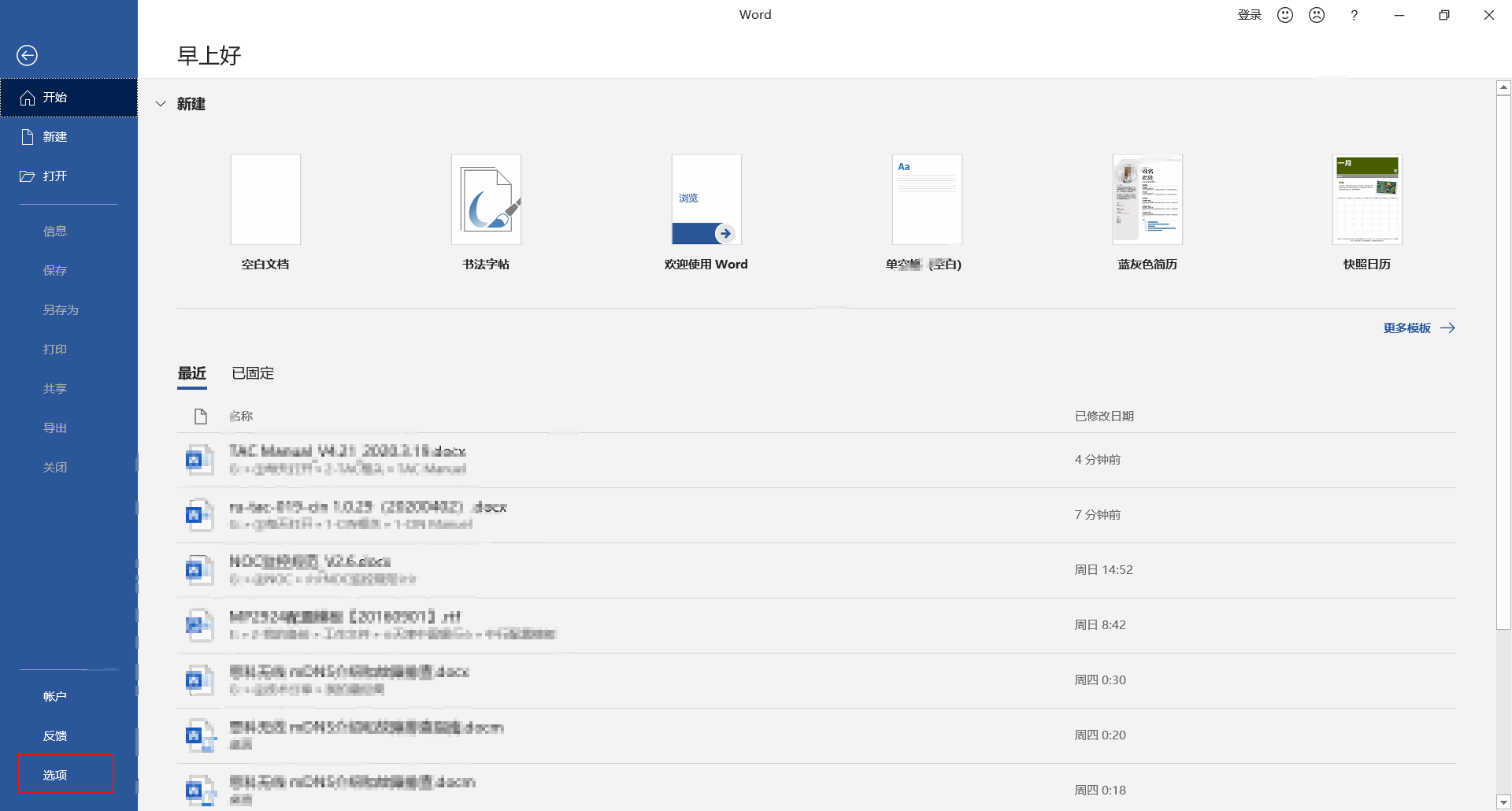Create a 空白文档 blank document
The height and width of the screenshot is (811, 1512).
tap(265, 213)
